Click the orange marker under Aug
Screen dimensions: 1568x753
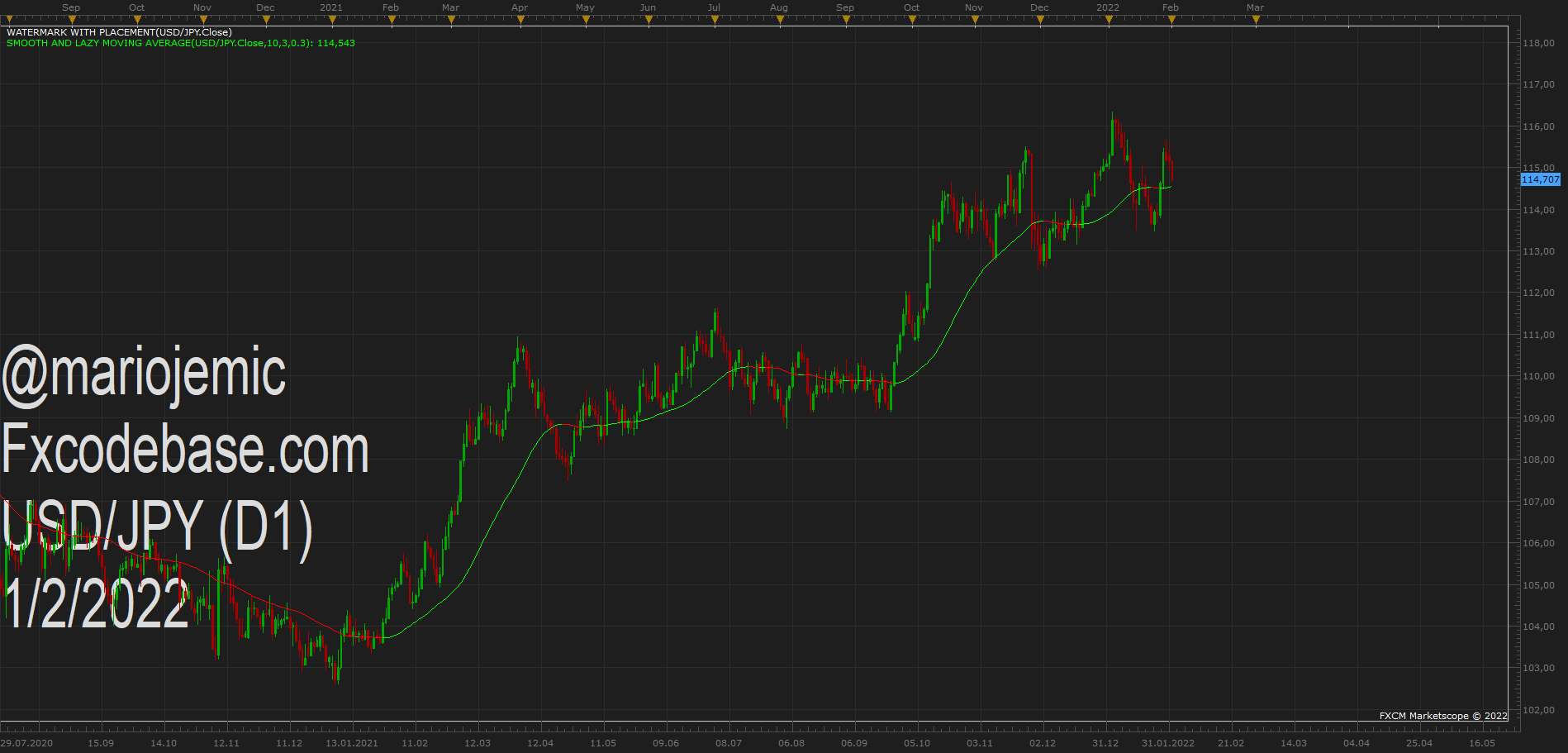780,21
